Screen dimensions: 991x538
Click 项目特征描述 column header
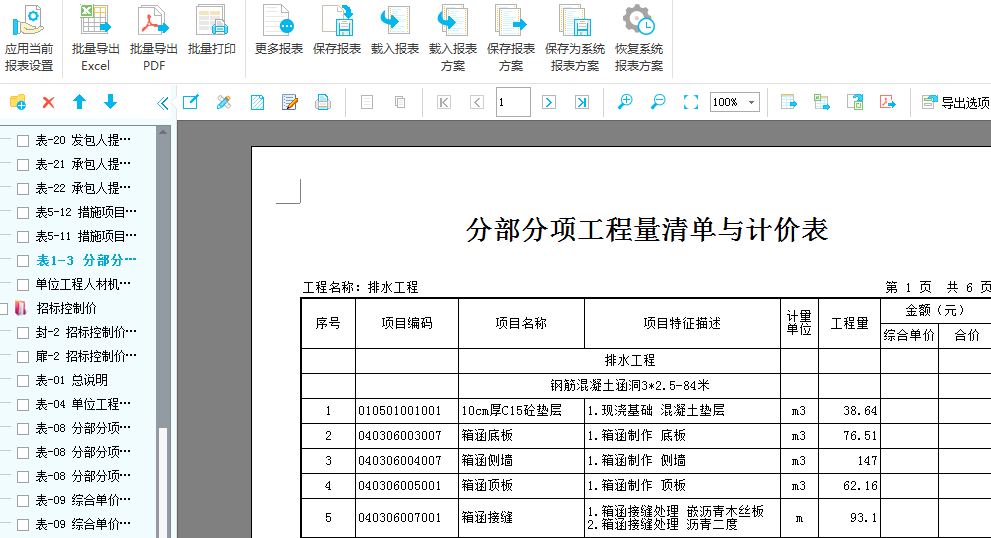[682, 323]
